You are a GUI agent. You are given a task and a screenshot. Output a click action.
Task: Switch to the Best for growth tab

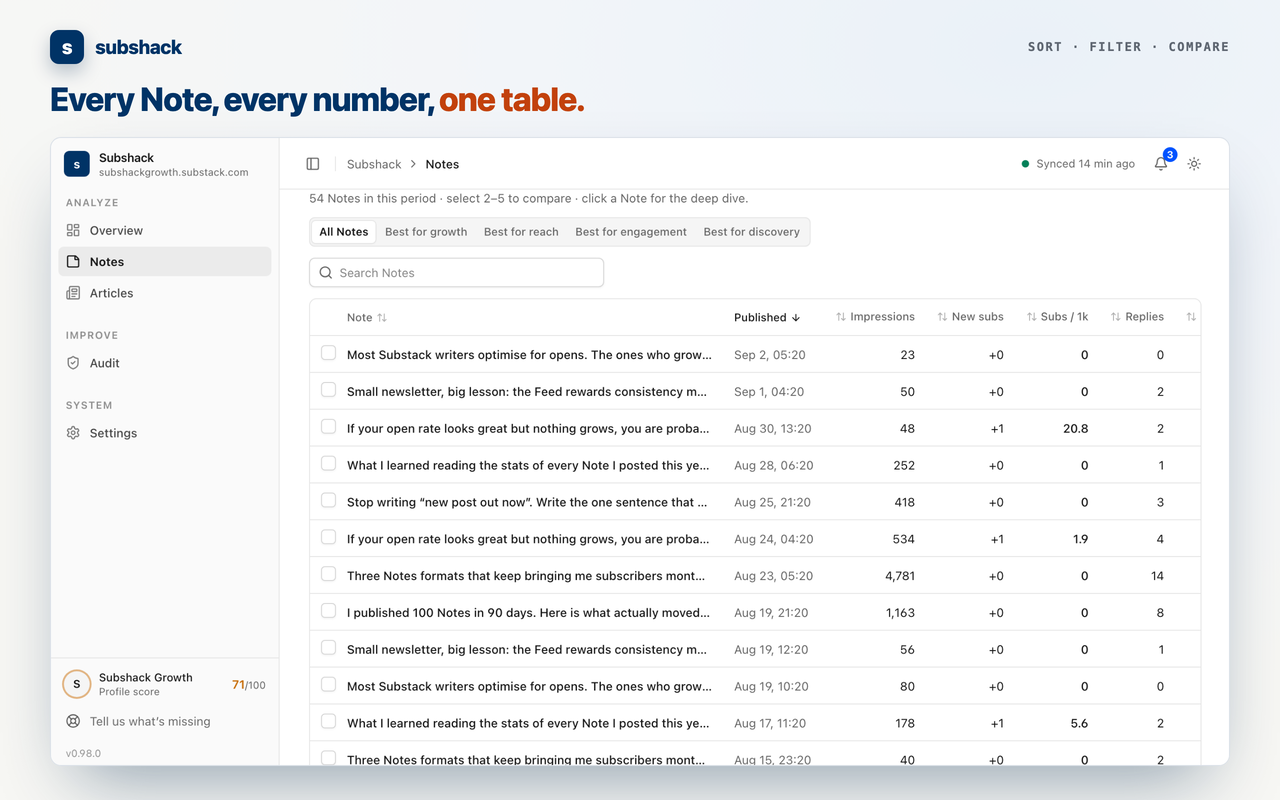(426, 232)
